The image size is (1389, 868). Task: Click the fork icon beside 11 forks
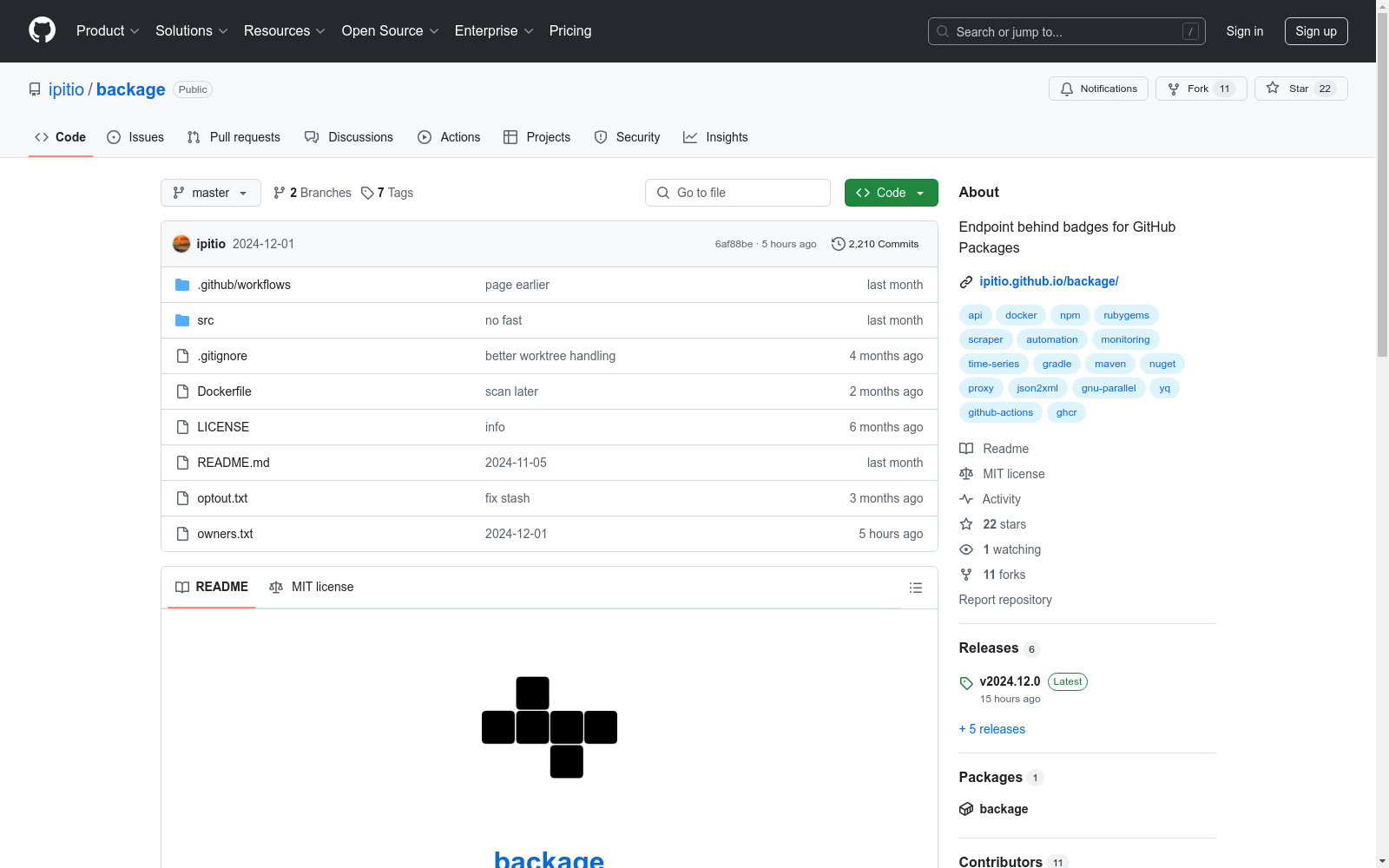point(966,575)
